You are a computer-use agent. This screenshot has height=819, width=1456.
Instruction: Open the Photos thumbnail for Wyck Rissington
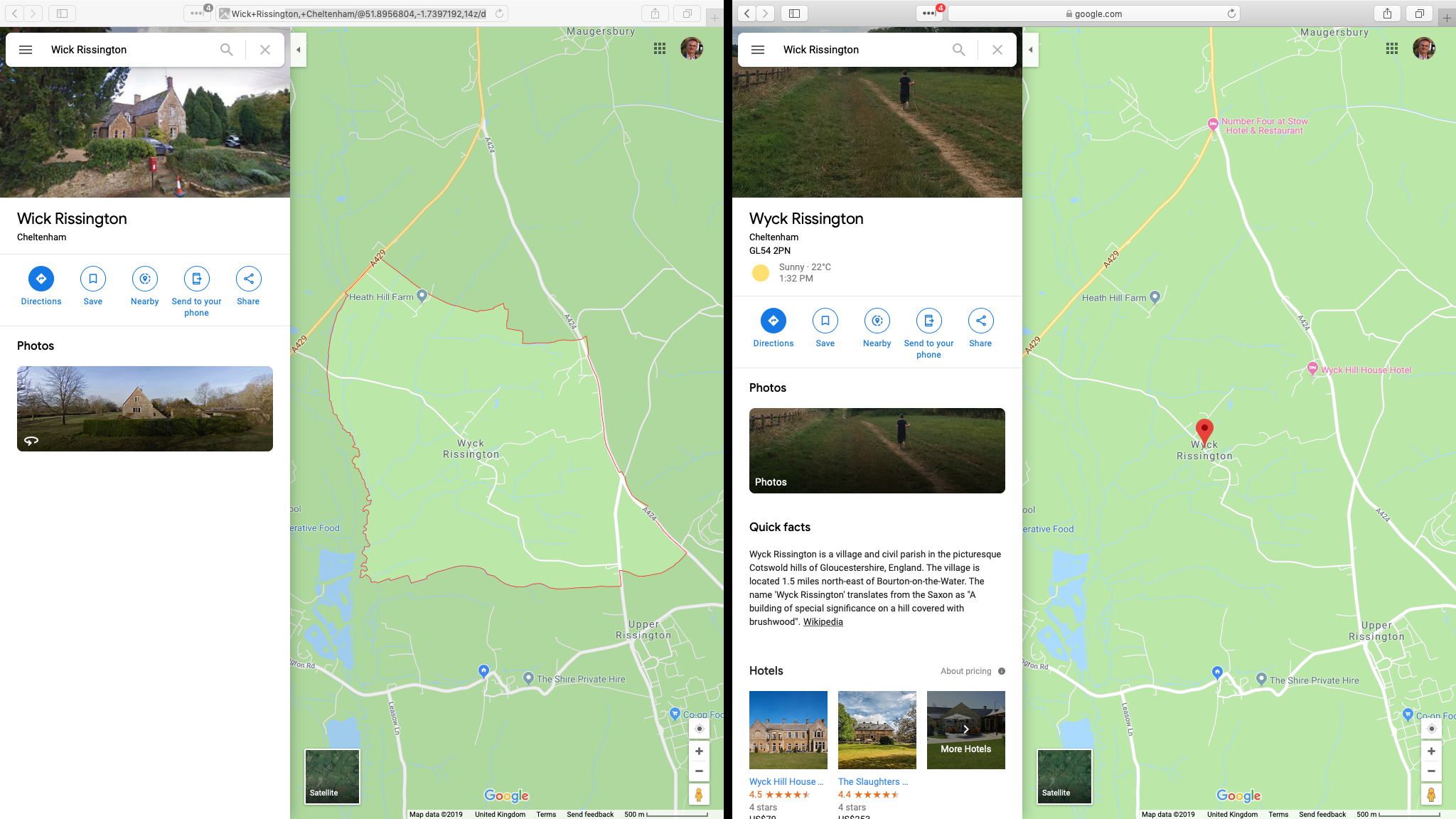877,451
